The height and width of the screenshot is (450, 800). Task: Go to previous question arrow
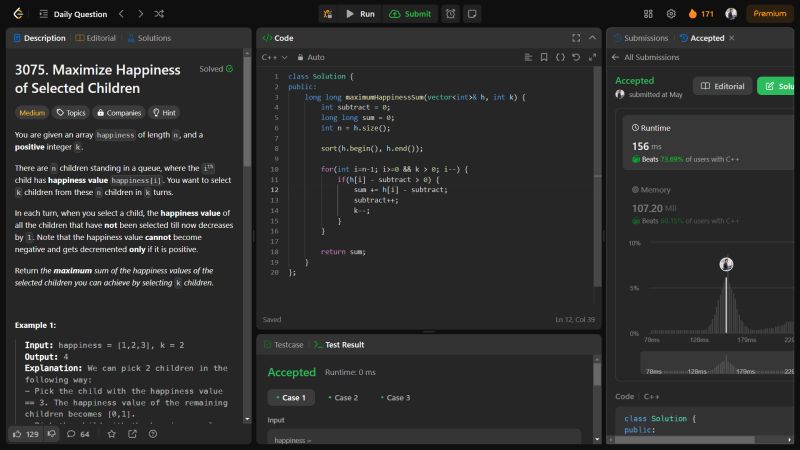click(x=121, y=14)
